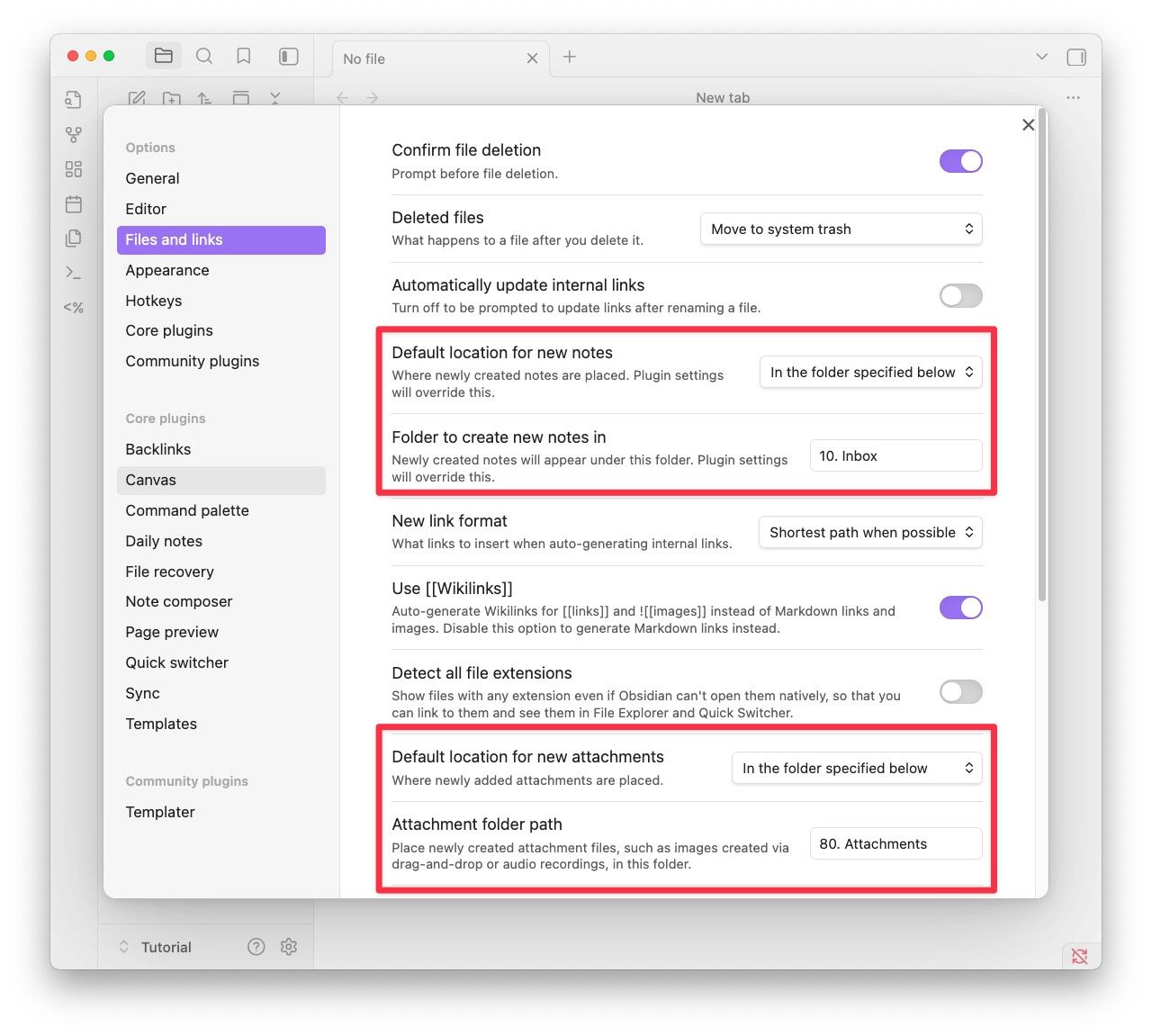This screenshot has height=1036, width=1152.
Task: Open more options three-dots icon
Action: (1073, 97)
